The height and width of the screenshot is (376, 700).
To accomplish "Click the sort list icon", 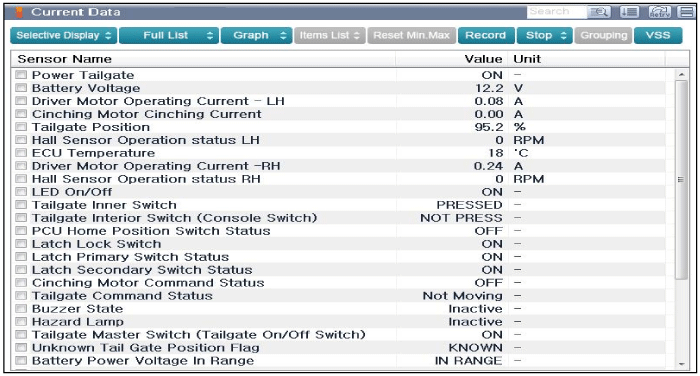I will click(x=629, y=12).
